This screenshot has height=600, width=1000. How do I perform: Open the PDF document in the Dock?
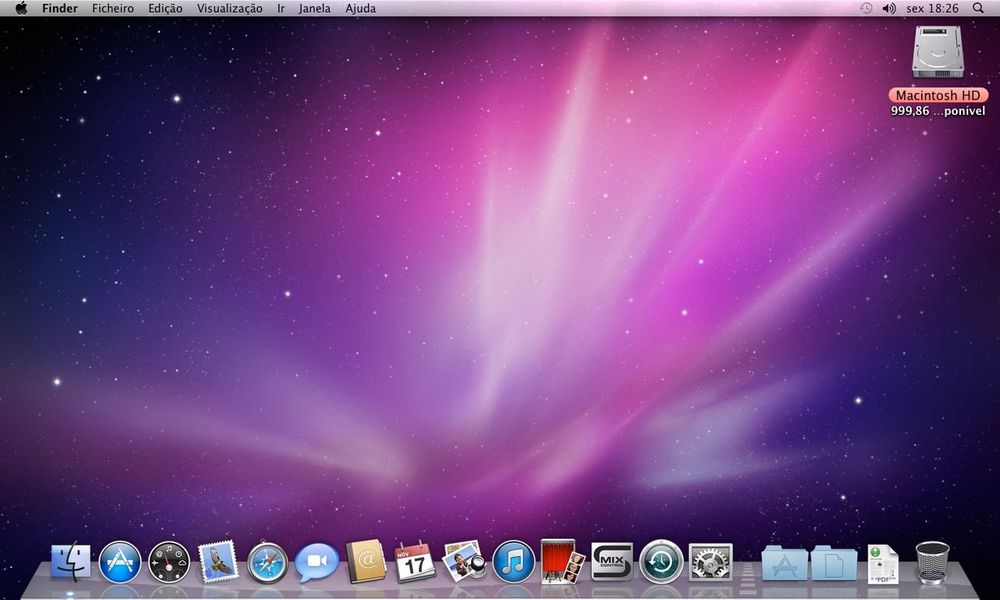coord(883,564)
